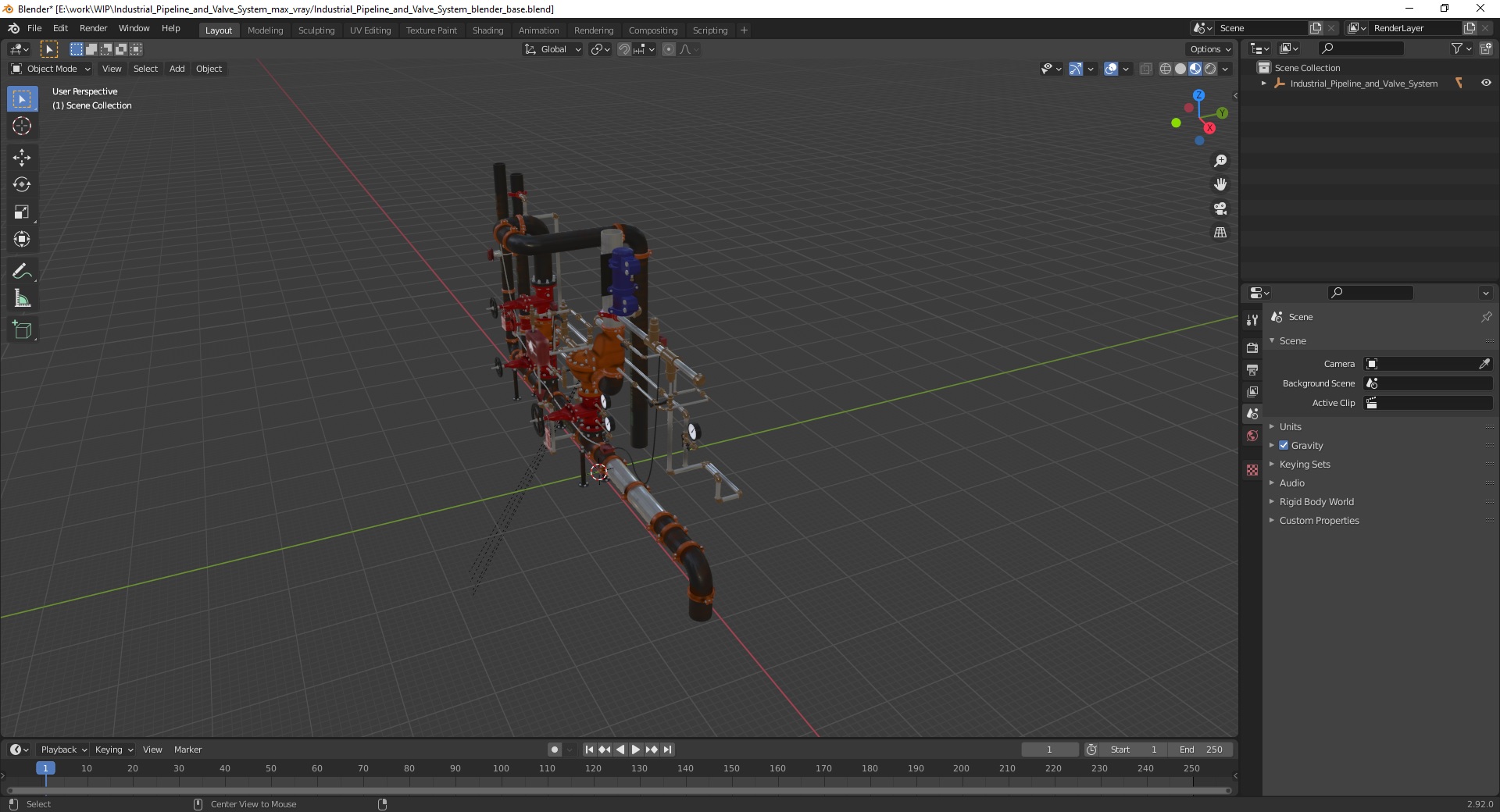
Task: Toggle camera view icon
Action: [x=1220, y=208]
